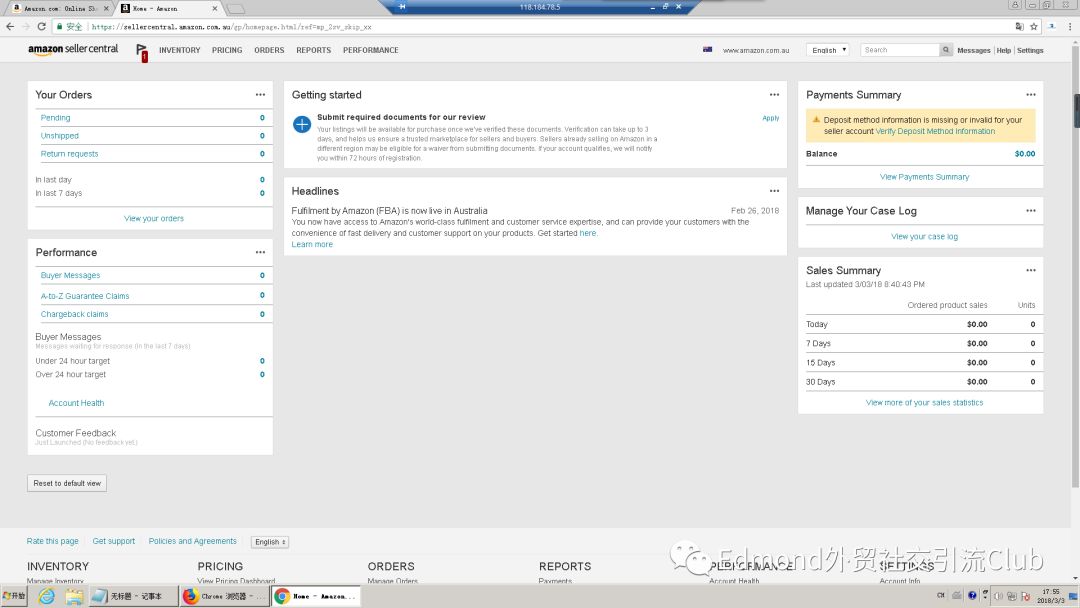Screen dimensions: 1080x608
Task: Click the Unshipped orders link
Action: pos(59,136)
